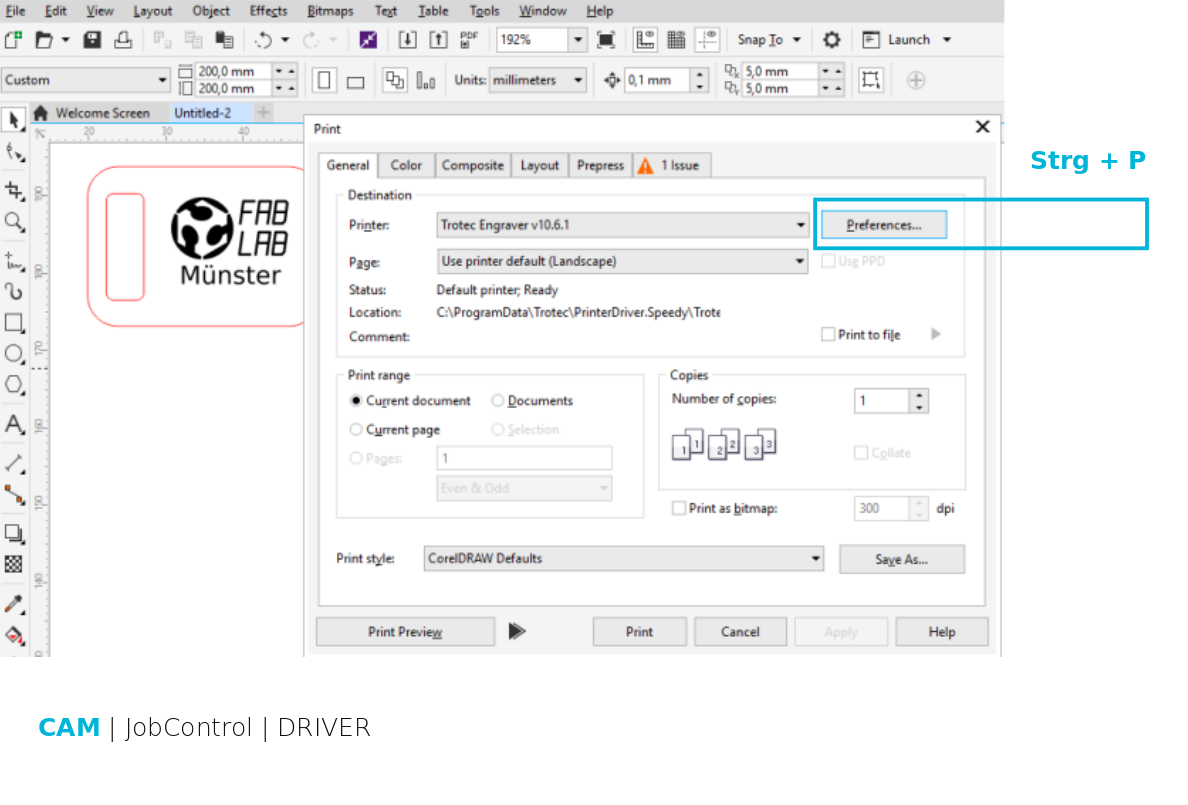1188x805 pixels.
Task: Open the 1 Issue tab
Action: pos(671,165)
